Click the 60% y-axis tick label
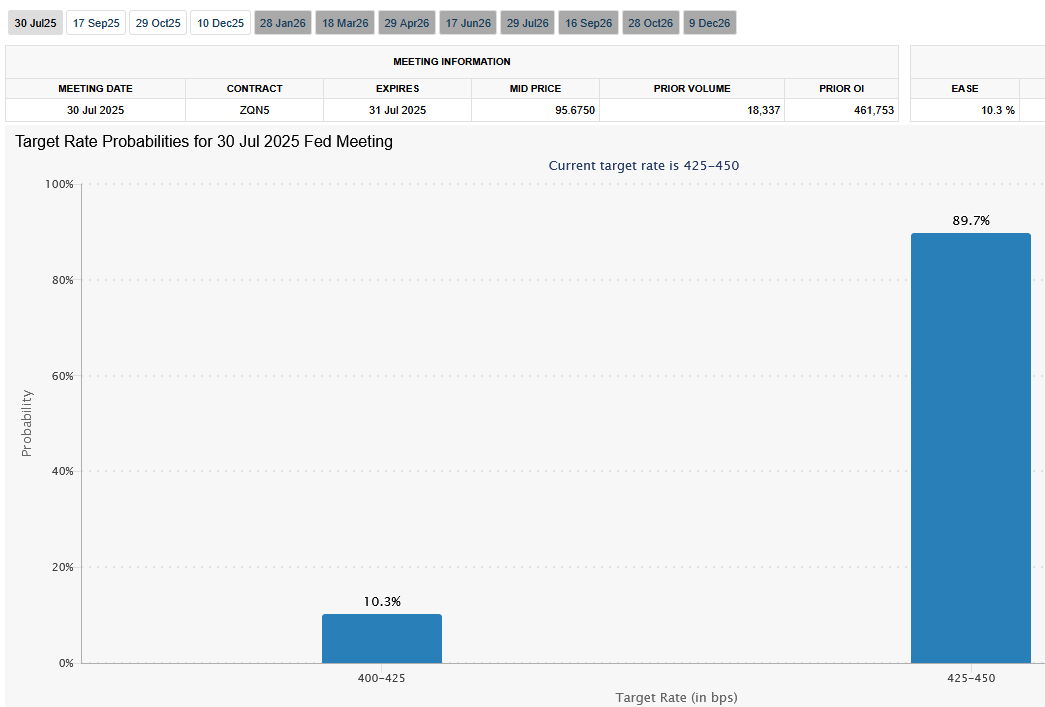Image resolution: width=1045 pixels, height=707 pixels. click(x=63, y=376)
